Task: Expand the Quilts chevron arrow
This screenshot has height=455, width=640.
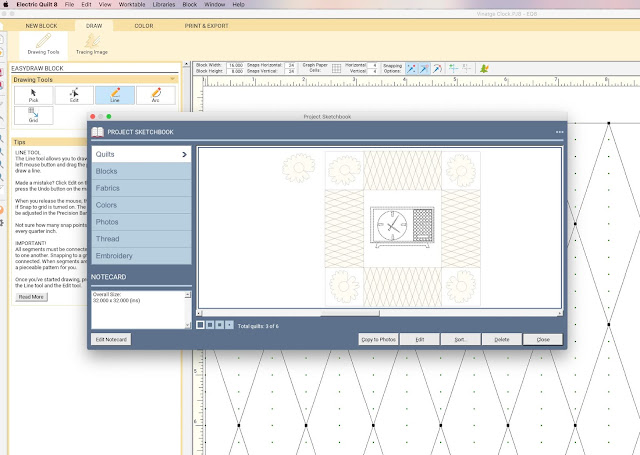Action: point(184,154)
